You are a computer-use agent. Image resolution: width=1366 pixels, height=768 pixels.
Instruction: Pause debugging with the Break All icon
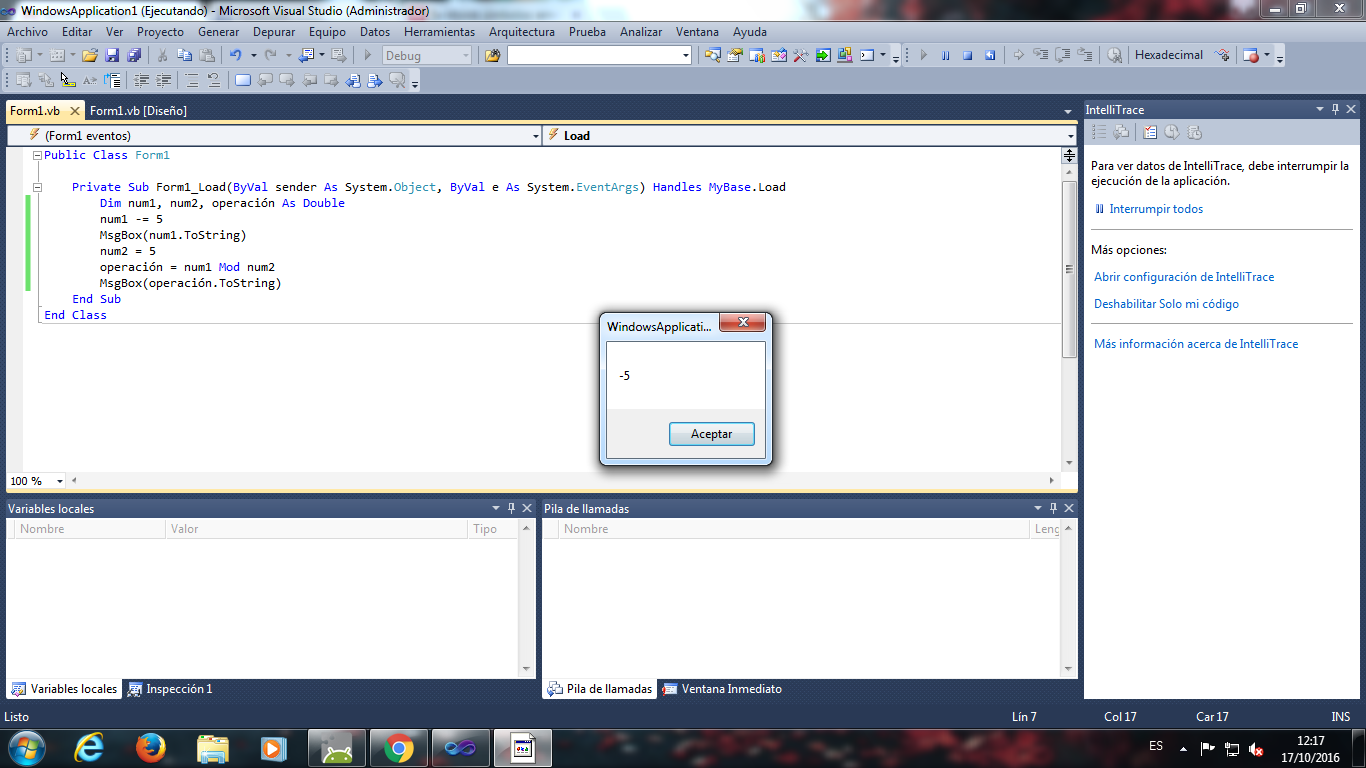(945, 56)
